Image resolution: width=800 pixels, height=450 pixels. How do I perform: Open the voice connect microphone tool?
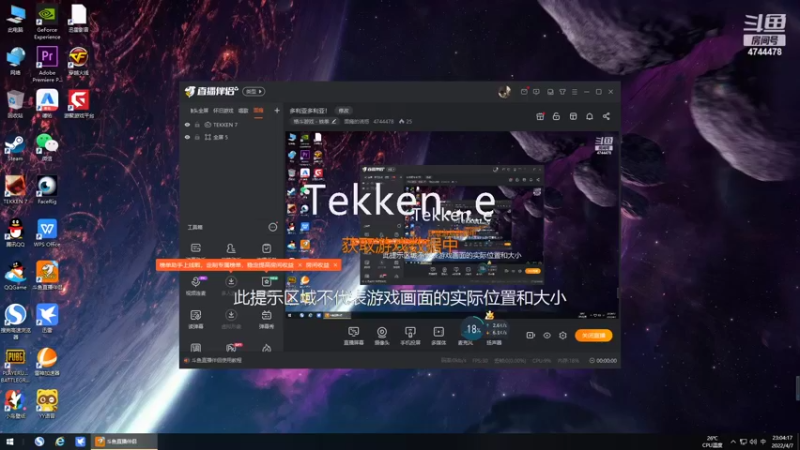(x=196, y=285)
